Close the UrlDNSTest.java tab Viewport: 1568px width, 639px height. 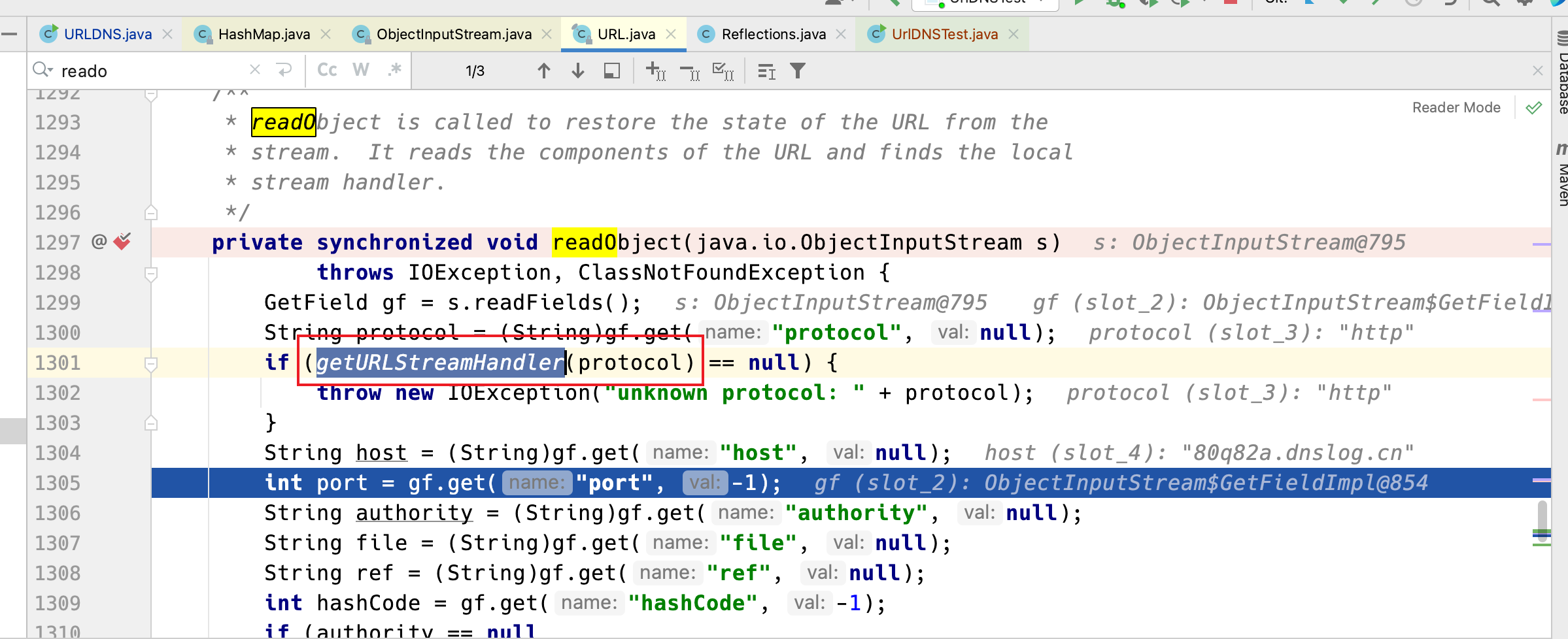pos(1014,34)
